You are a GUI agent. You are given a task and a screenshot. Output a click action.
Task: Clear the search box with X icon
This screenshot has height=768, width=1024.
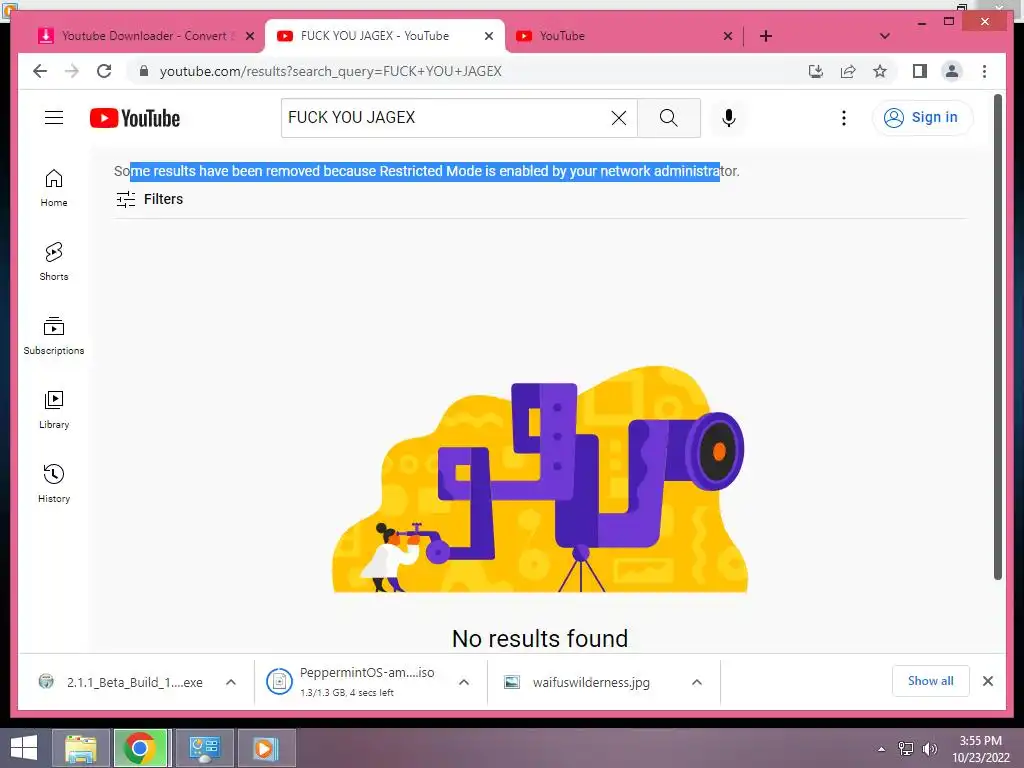618,118
